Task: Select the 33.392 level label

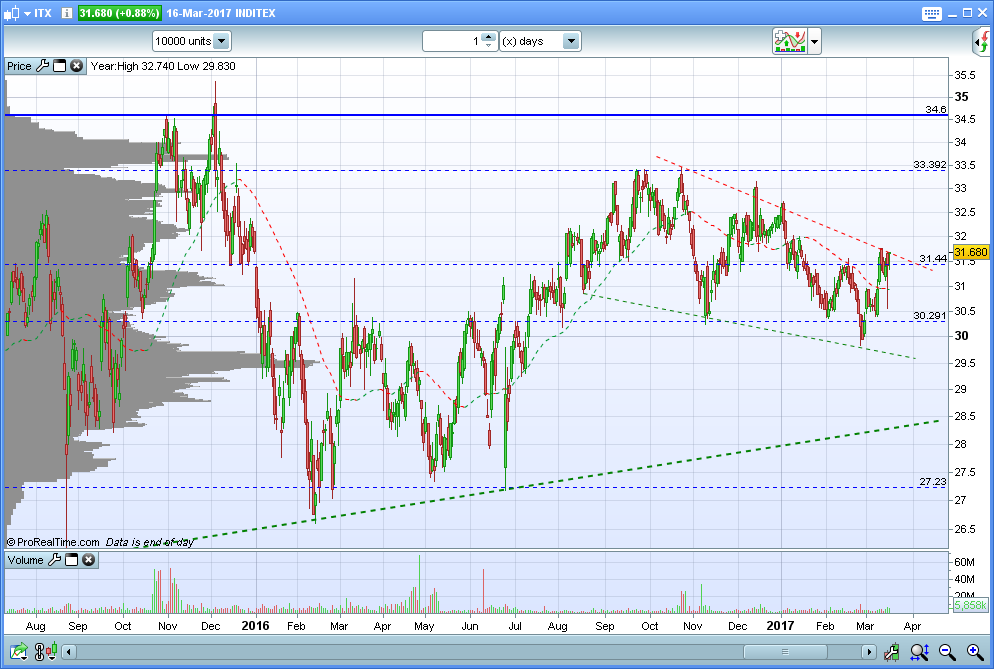Action: 930,165
